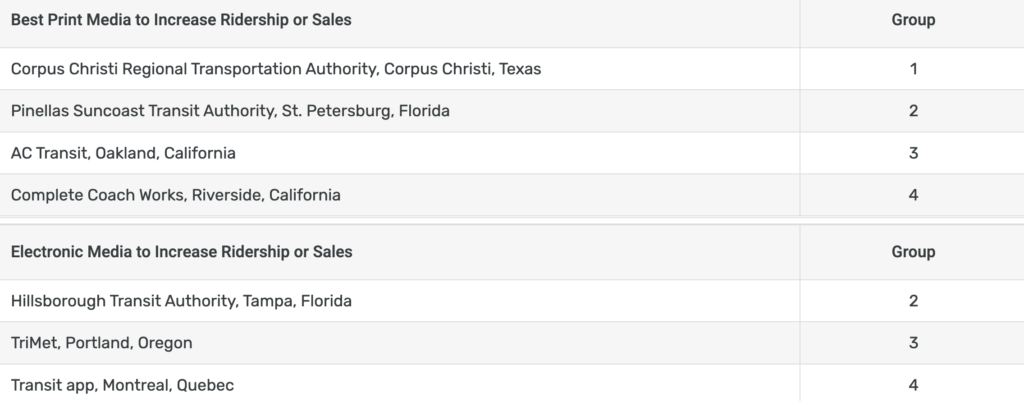Click group number 1 for Corpus Christi
This screenshot has width=1024, height=401.
913,69
